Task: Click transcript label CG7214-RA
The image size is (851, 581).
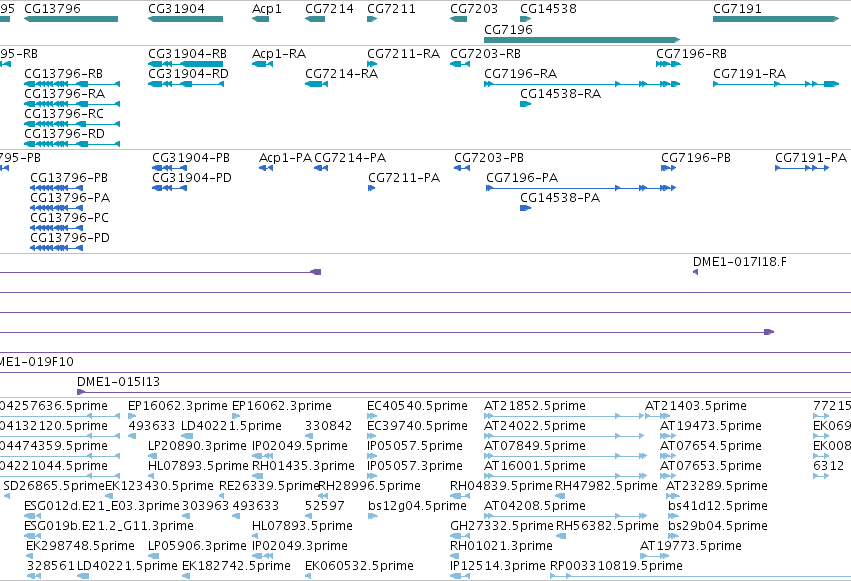Action: click(x=341, y=74)
